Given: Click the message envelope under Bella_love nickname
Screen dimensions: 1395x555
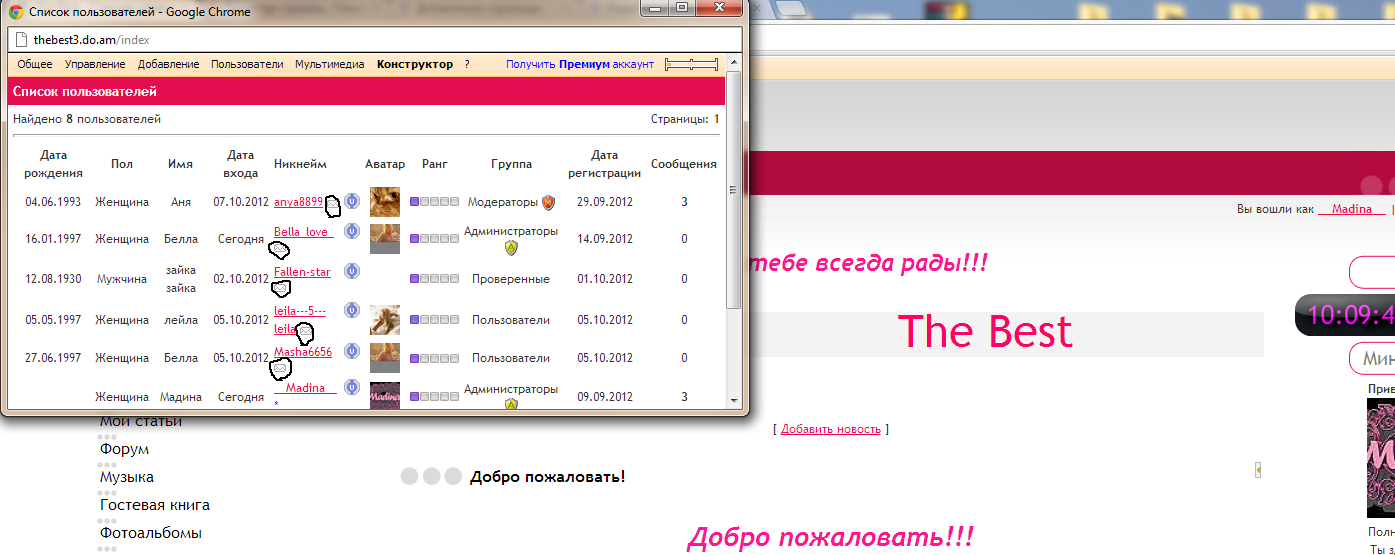Looking at the screenshot, I should (x=281, y=250).
